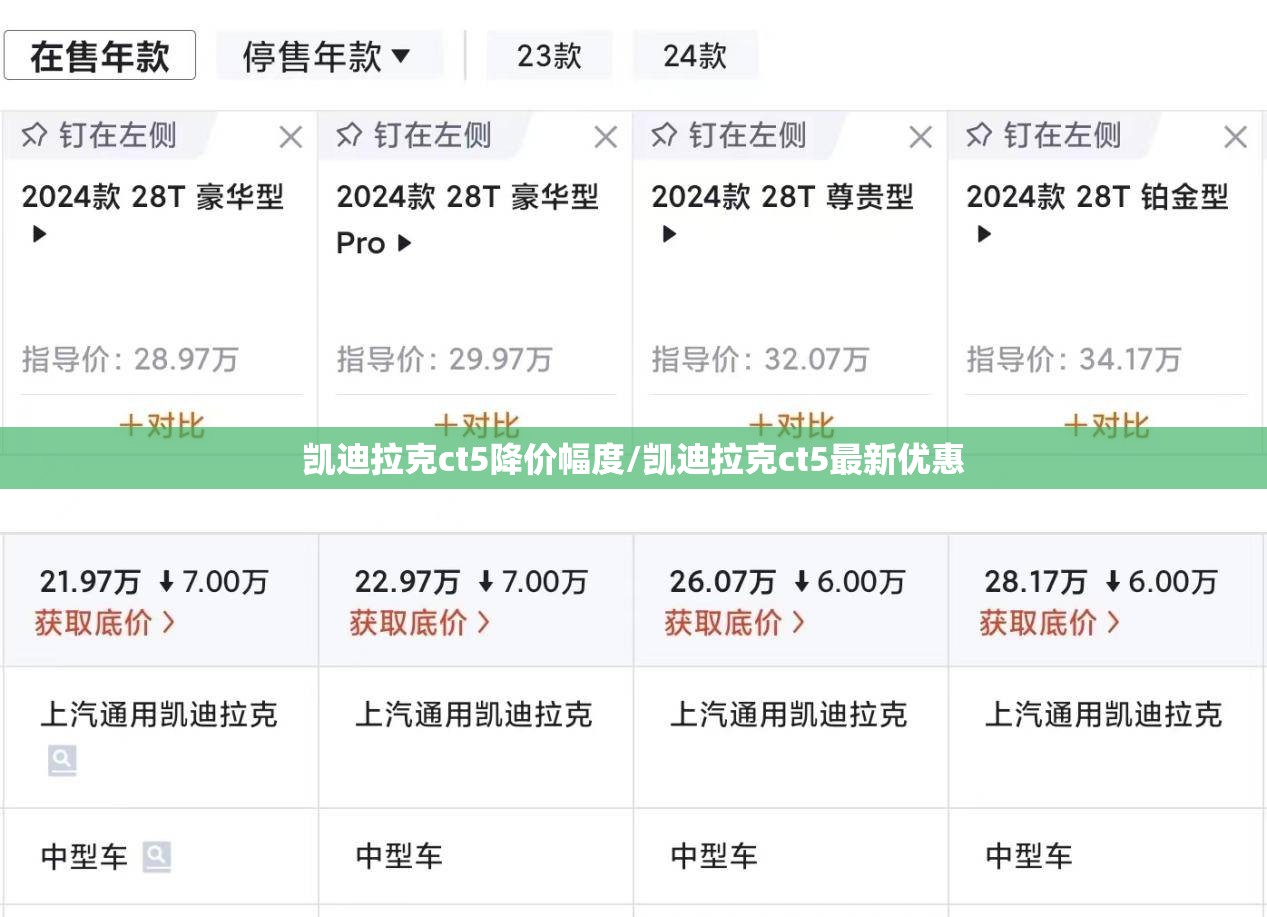
Task: Click the 指导价: 29.97万 text
Action: pyautogui.click(x=444, y=359)
